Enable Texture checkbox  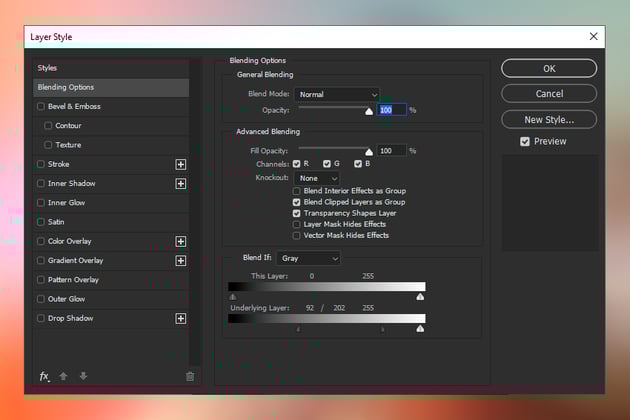[48, 145]
